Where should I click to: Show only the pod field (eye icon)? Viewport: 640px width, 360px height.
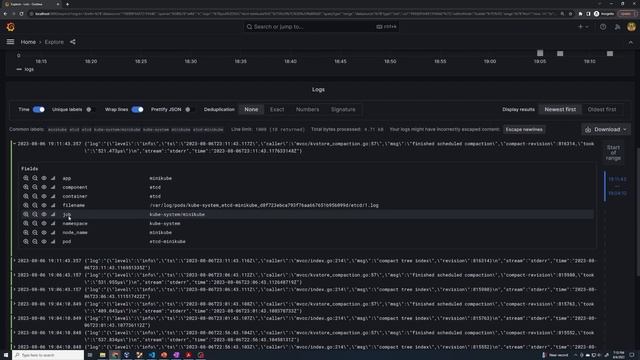tap(44, 242)
